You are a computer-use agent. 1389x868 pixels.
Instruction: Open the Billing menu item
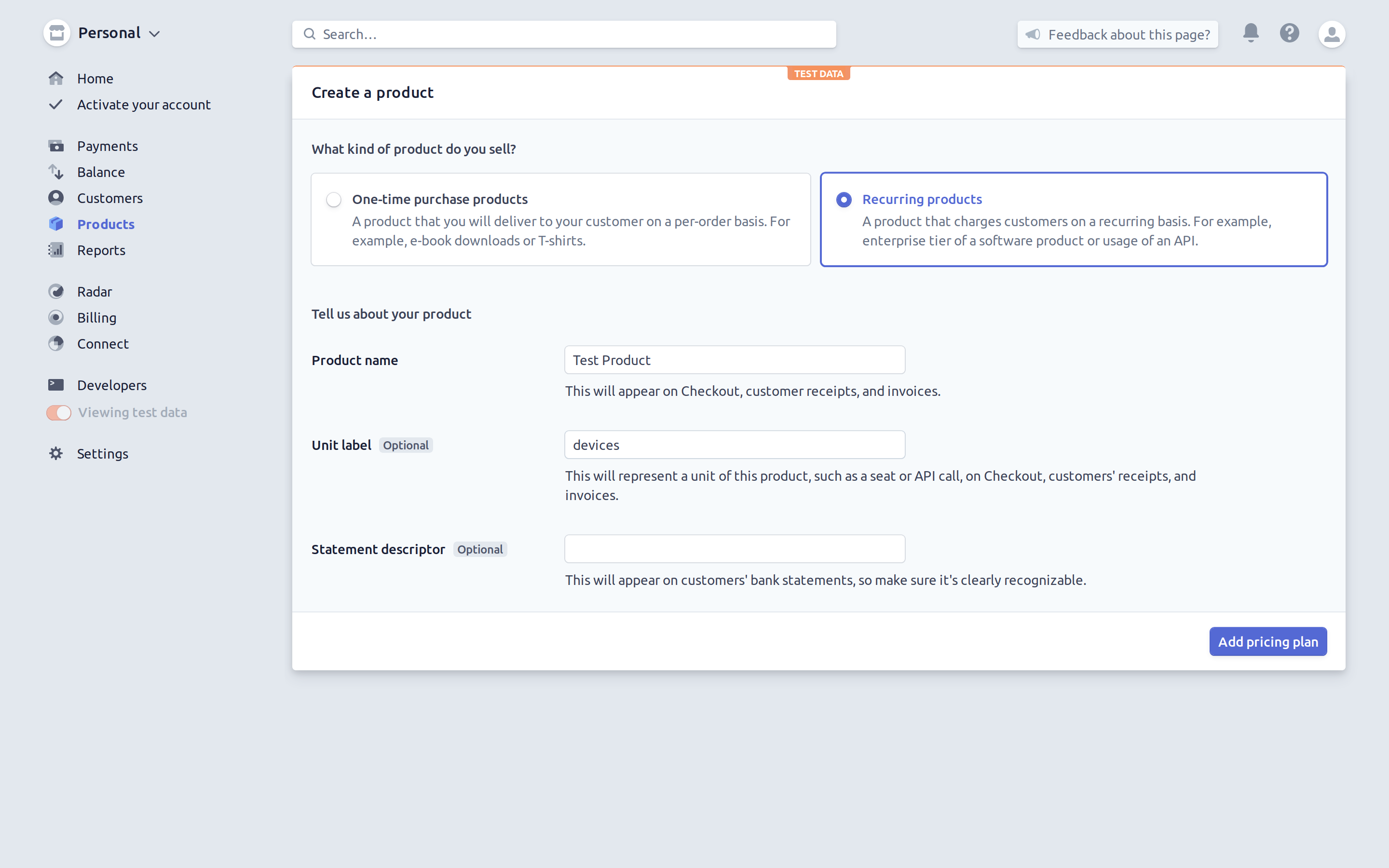(x=96, y=317)
